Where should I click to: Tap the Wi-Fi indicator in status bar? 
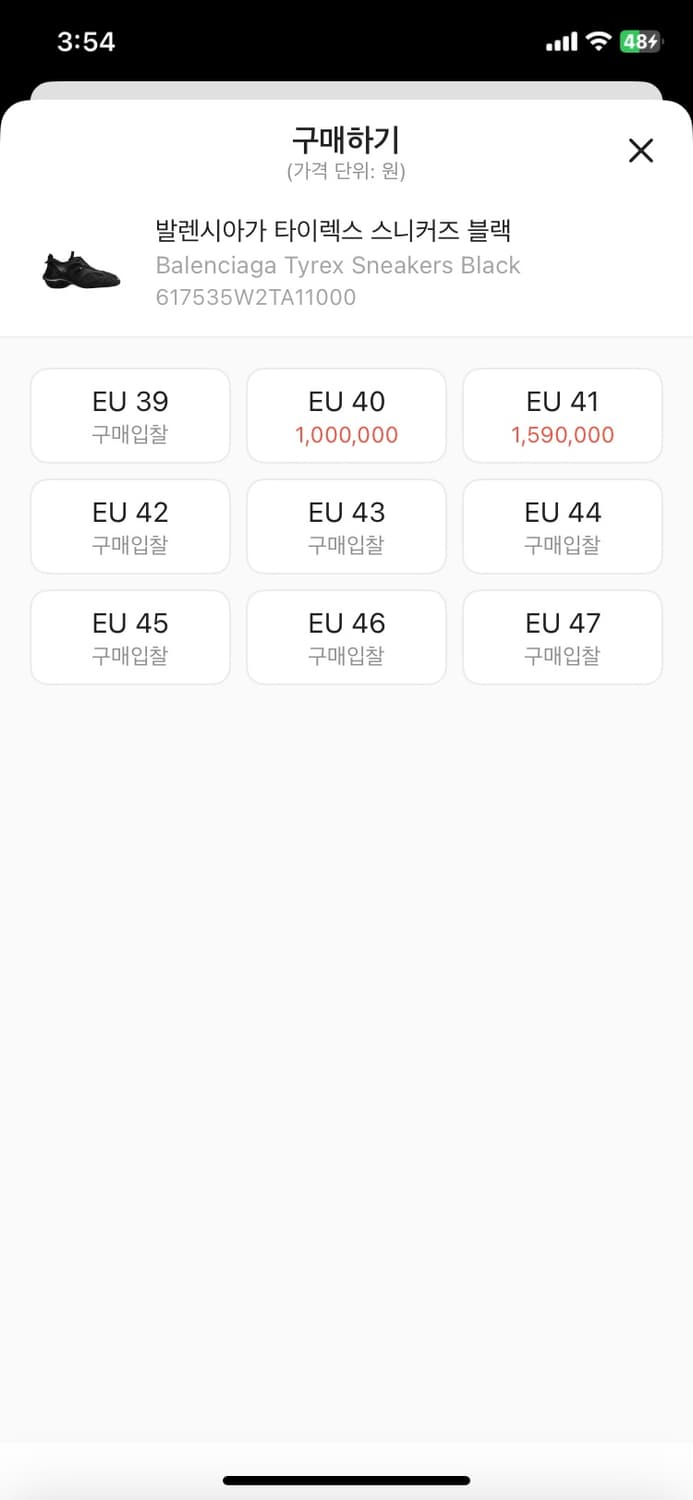tap(597, 40)
